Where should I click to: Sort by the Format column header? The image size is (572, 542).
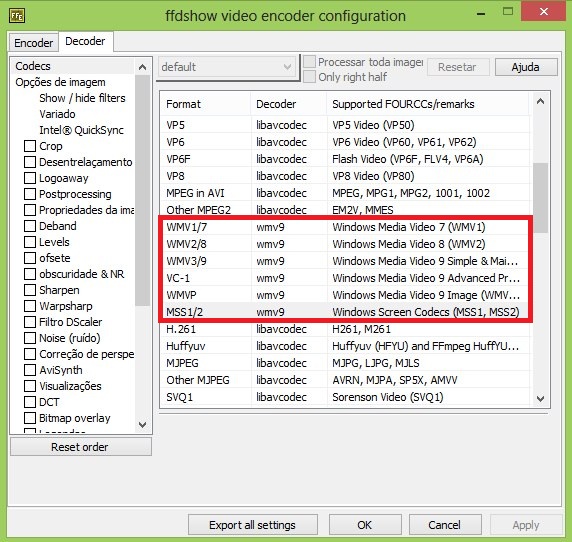tap(205, 104)
